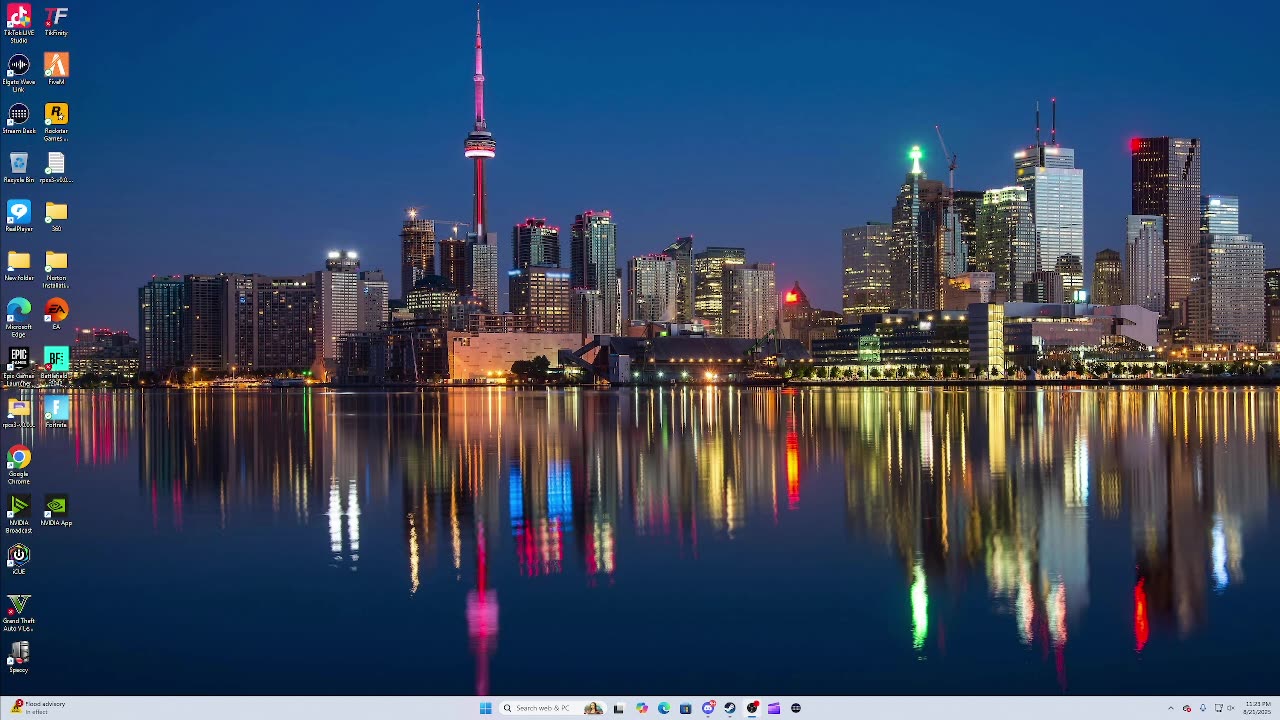Screen dimensions: 1280x720
Task: Click the red security icon in system tray
Action: [x=1187, y=708]
